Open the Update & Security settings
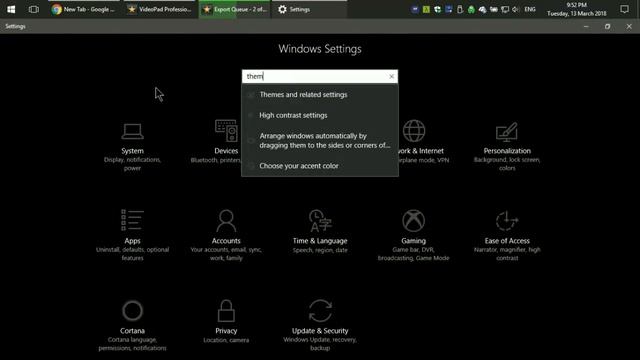The height and width of the screenshot is (360, 640). pyautogui.click(x=320, y=326)
